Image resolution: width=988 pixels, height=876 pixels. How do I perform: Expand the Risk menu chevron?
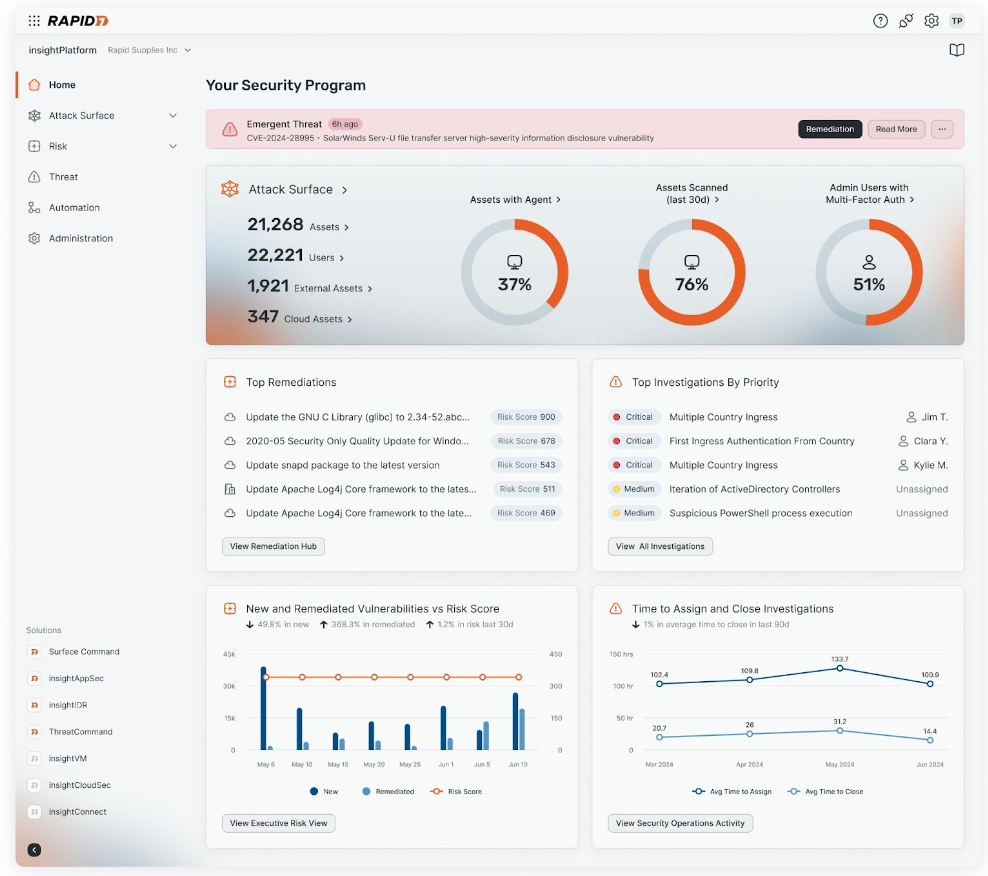[x=173, y=147]
